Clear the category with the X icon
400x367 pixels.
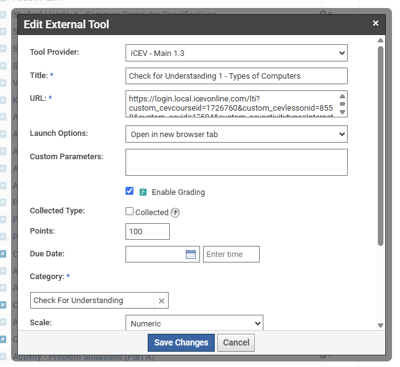coord(161,301)
